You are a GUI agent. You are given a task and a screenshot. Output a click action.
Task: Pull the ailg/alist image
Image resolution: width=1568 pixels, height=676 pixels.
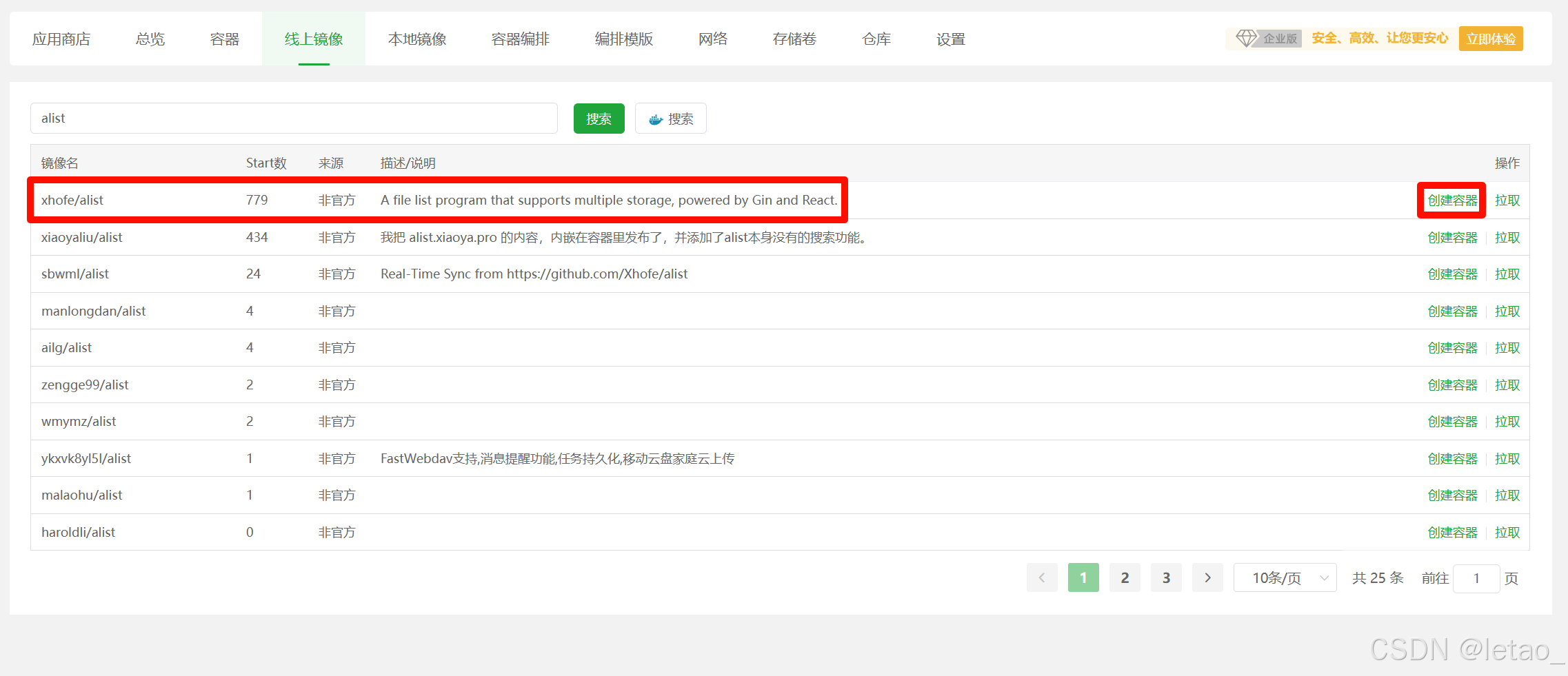coord(1507,348)
